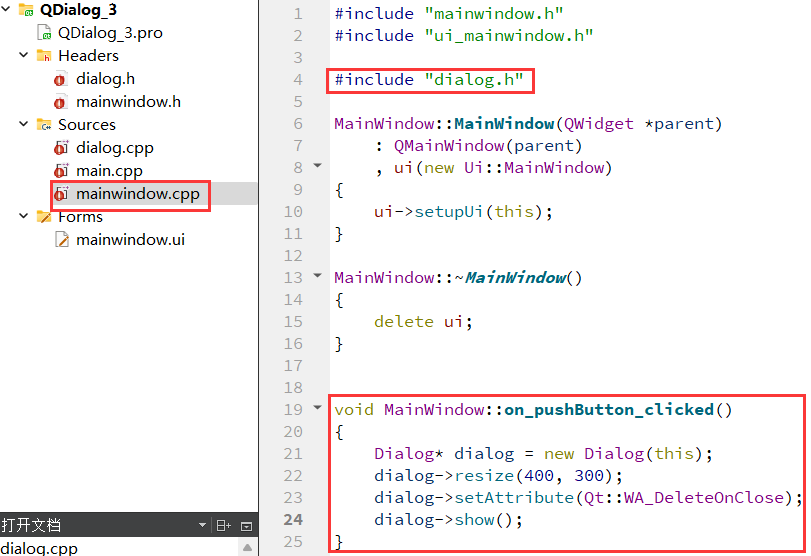Open dialog.cpp from Sources
Viewport: 811px width, 556px height.
(115, 148)
